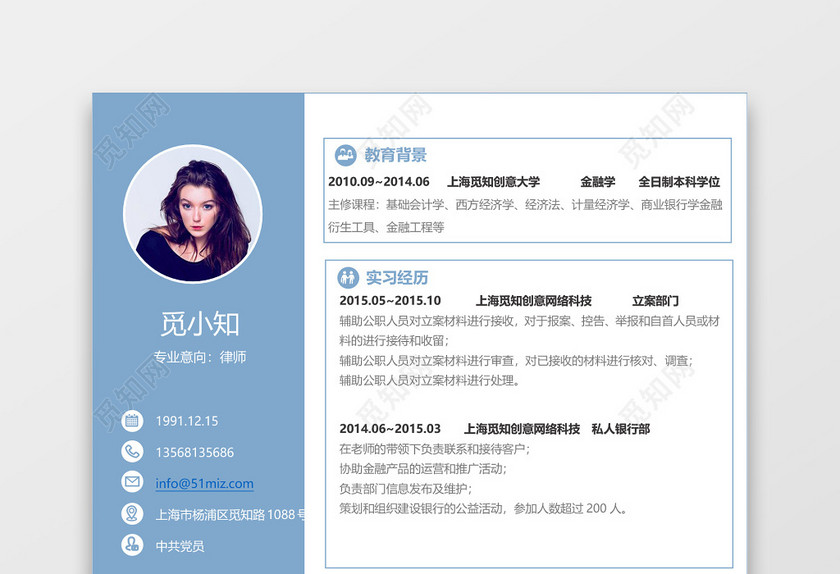Select the circular profile photo
Screen dimensions: 840x574
coord(193,213)
